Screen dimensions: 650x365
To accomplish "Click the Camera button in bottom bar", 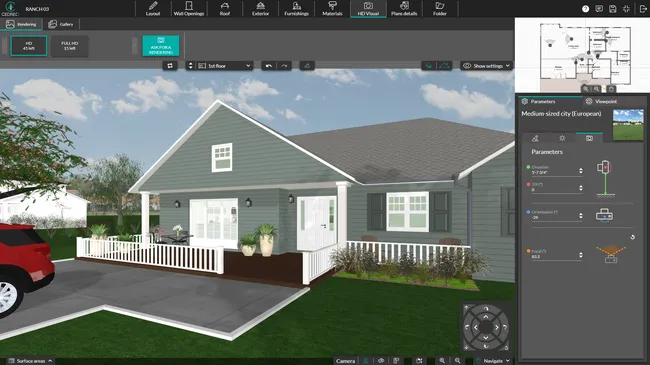I will click(345, 361).
